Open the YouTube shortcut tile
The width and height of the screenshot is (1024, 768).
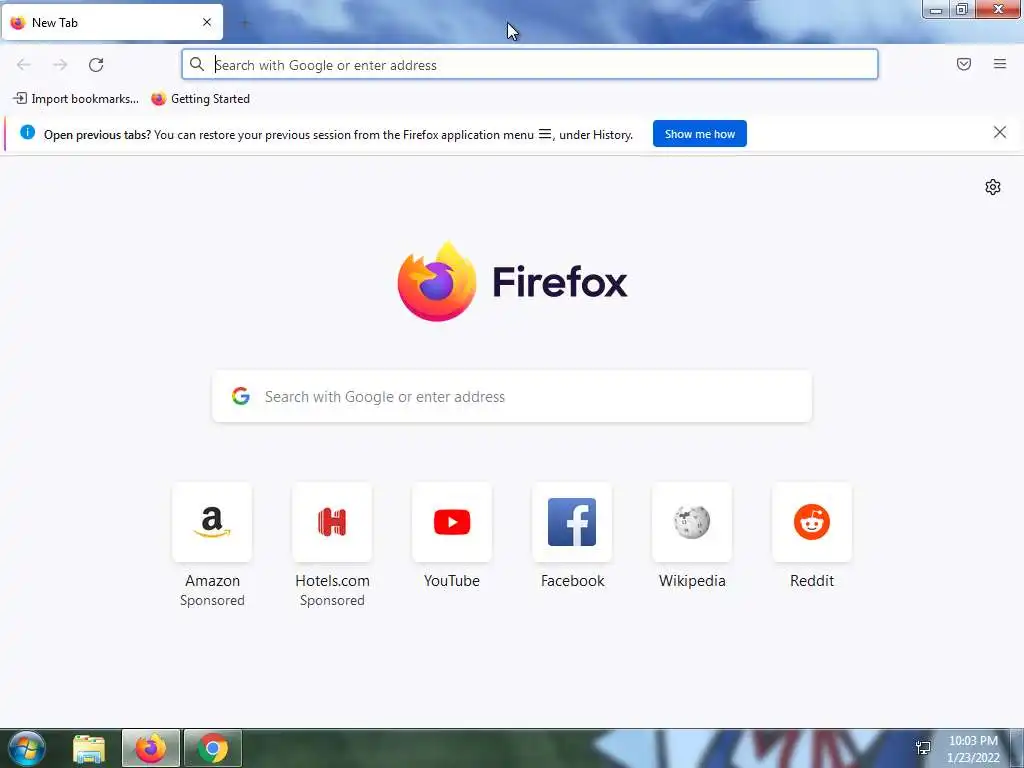pos(452,522)
